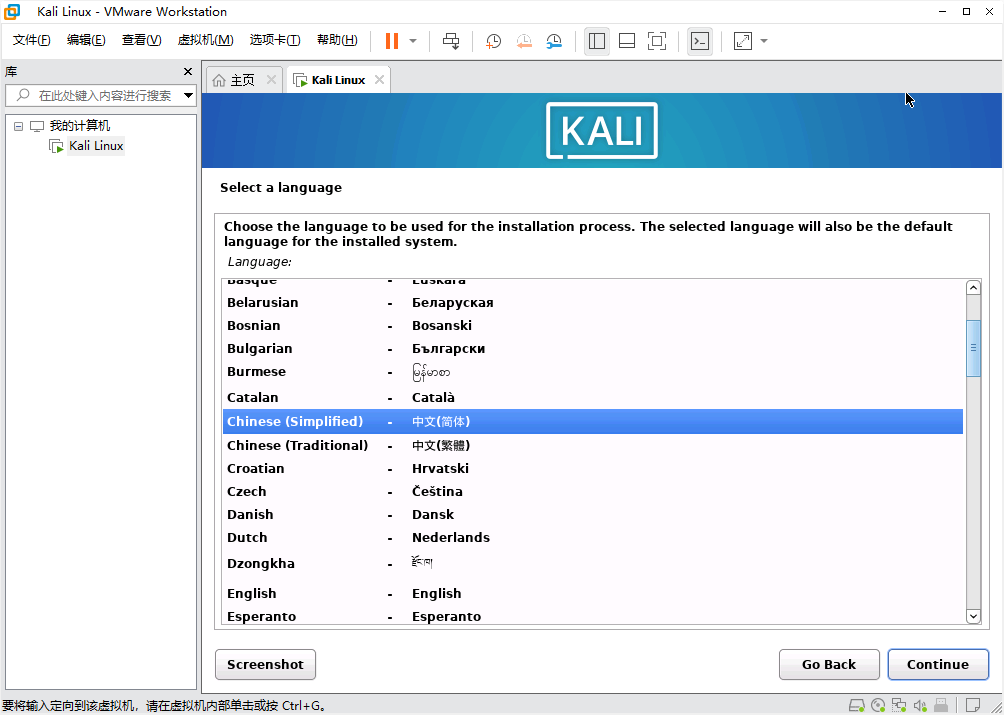The width and height of the screenshot is (1004, 715).
Task: Close the Kali Linux tab
Action: click(379, 80)
